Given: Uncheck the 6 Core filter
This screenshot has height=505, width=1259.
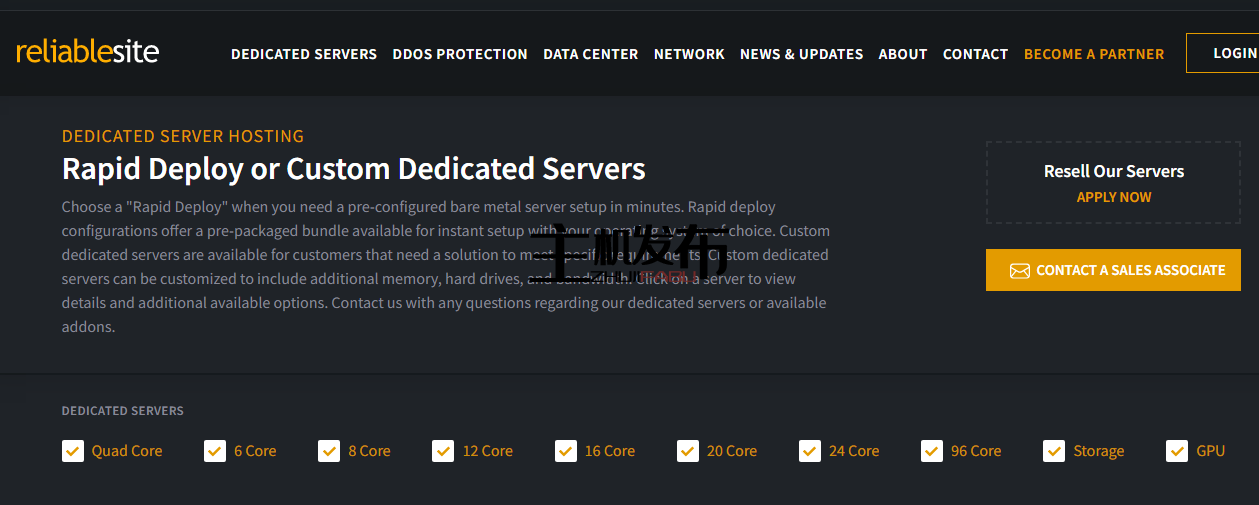Looking at the screenshot, I should [215, 451].
